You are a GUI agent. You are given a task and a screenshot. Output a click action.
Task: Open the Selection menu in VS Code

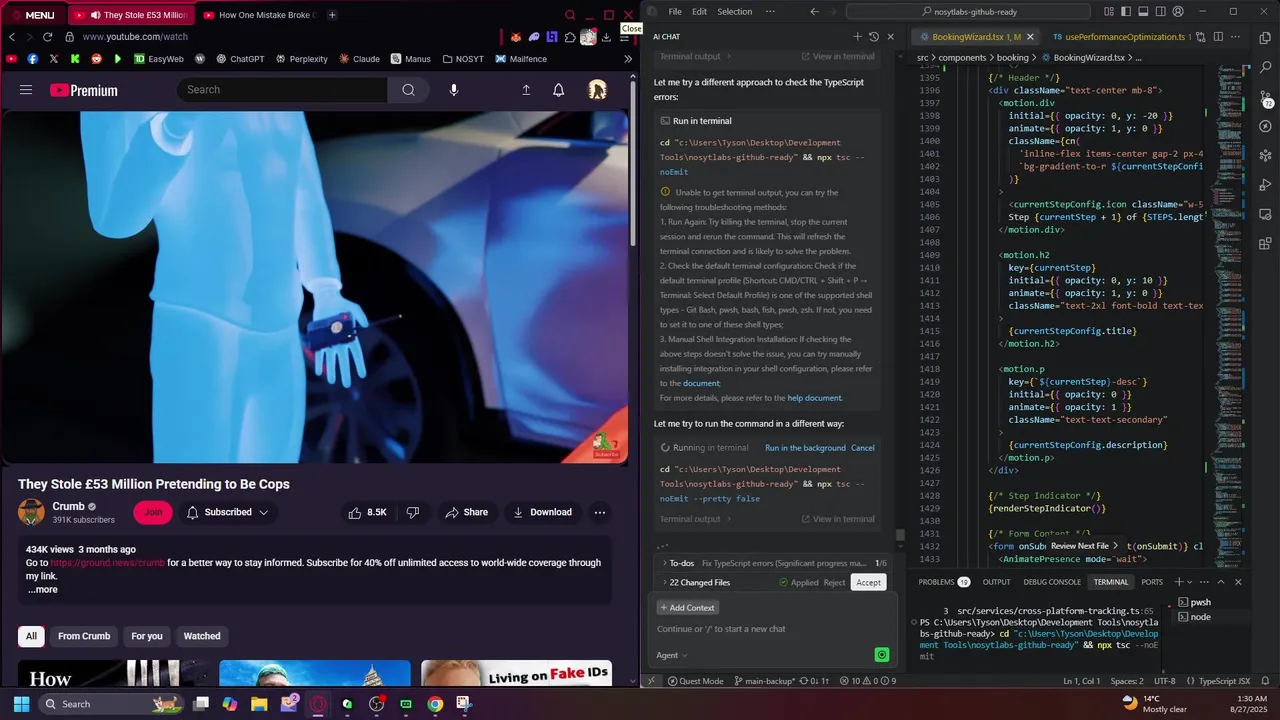[x=734, y=12]
